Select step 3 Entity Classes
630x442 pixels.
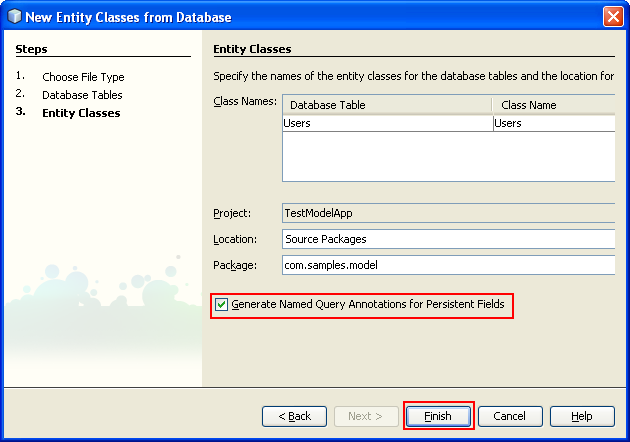(x=81, y=113)
